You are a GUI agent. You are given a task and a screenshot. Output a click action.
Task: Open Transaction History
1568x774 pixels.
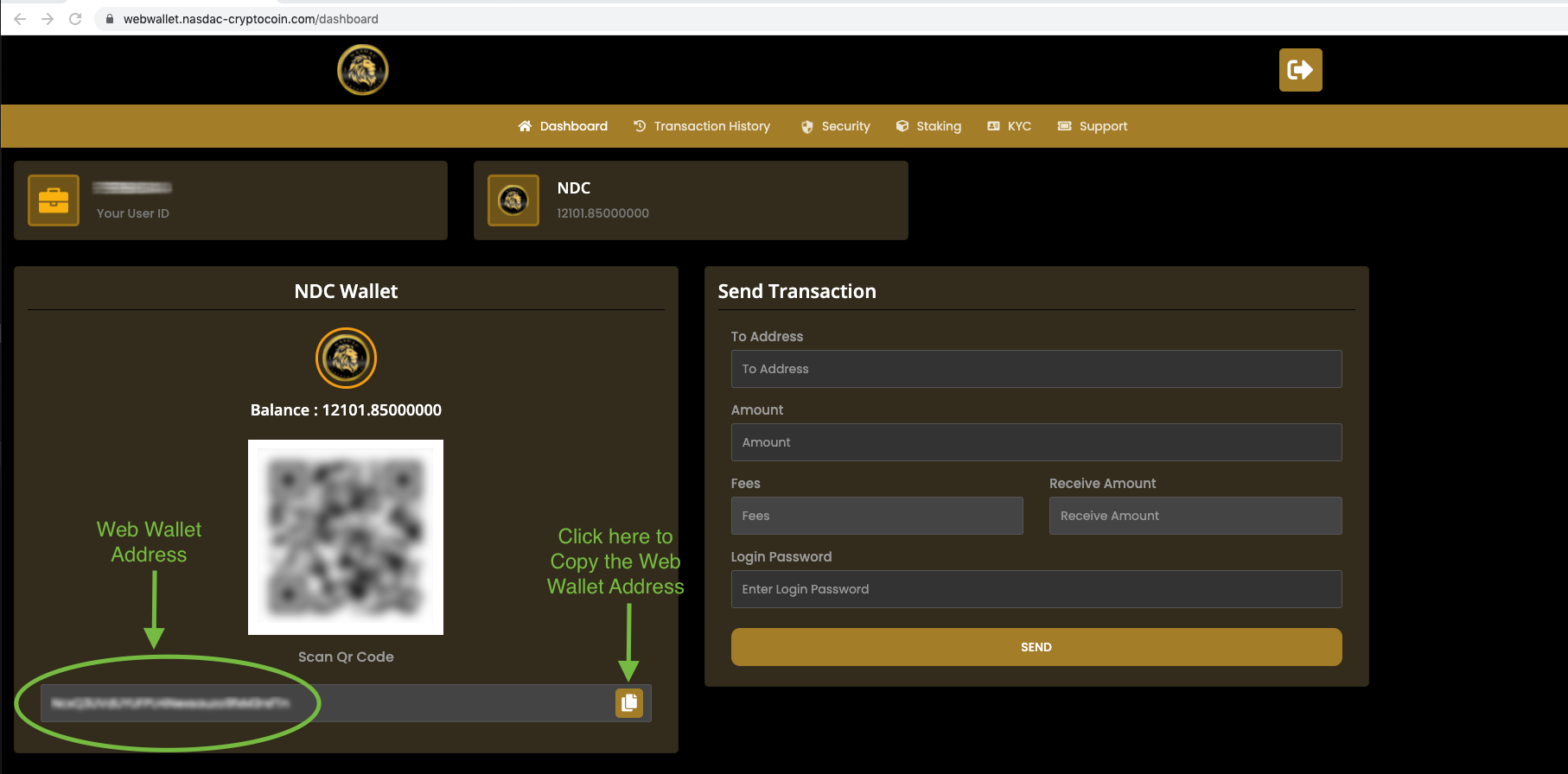(x=702, y=126)
